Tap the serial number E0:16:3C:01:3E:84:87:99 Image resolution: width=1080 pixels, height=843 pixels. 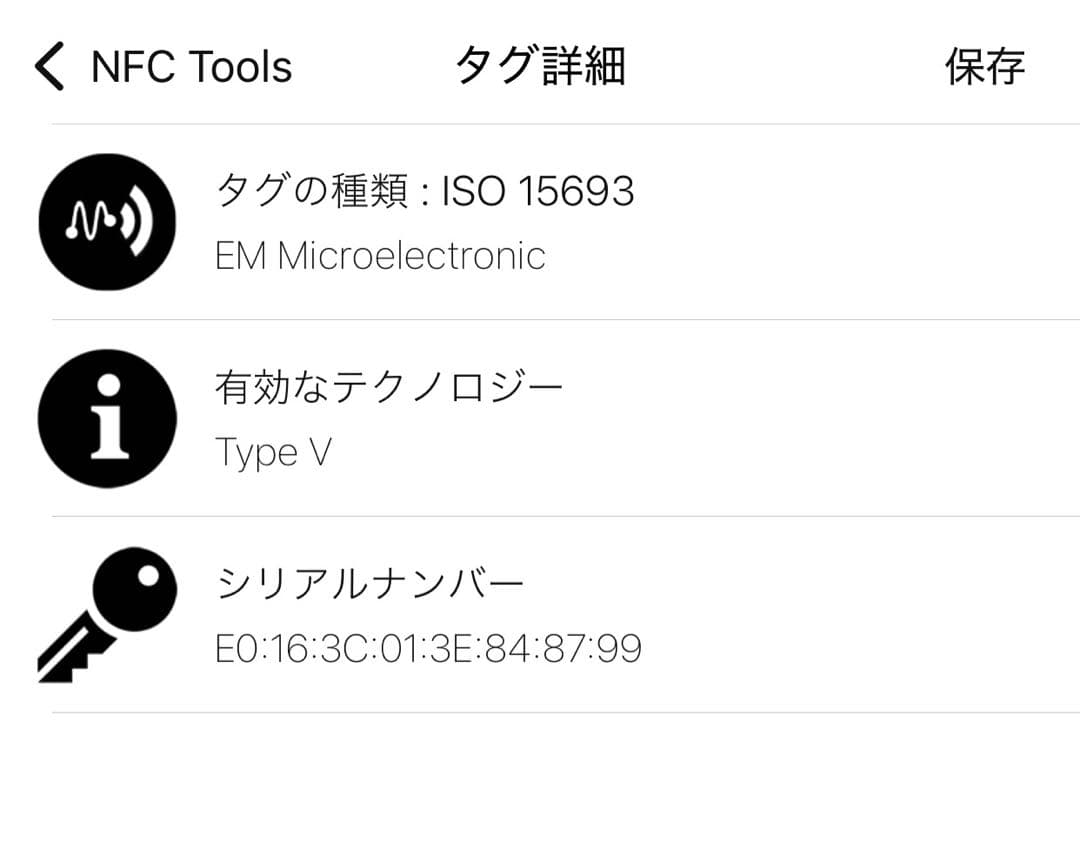pos(430,648)
